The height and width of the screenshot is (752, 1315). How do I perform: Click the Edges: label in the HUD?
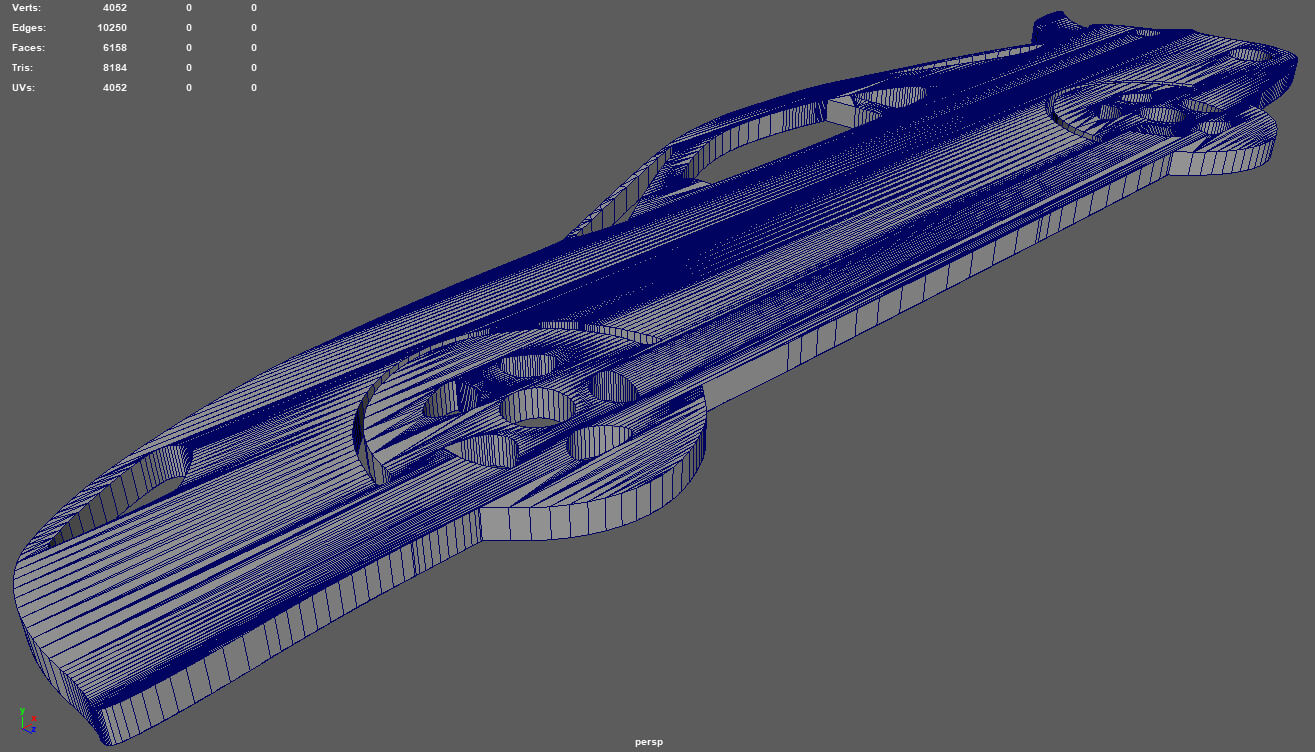click(x=28, y=28)
